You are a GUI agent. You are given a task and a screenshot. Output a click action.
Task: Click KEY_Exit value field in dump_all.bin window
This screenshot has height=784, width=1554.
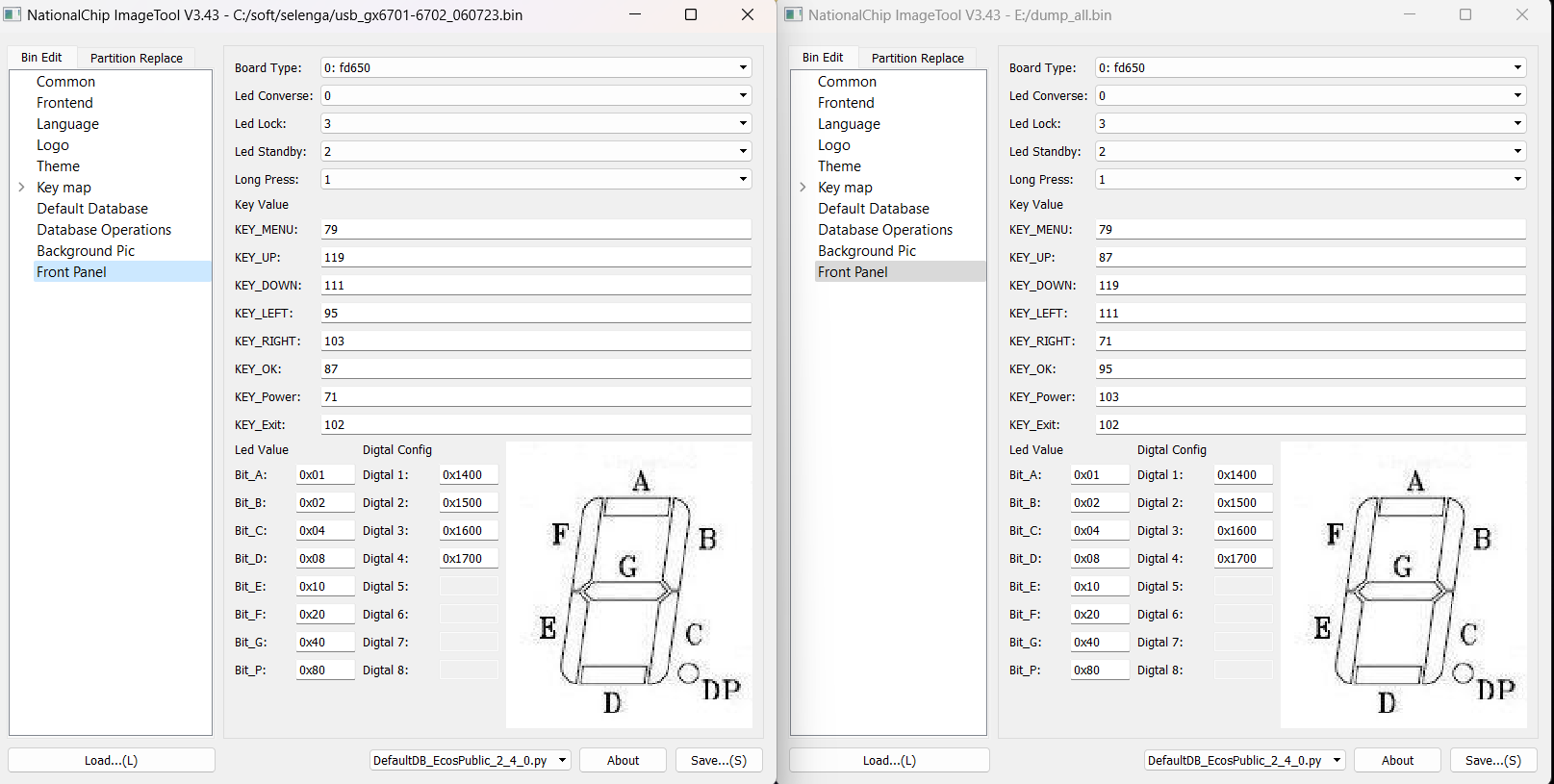coord(1311,424)
